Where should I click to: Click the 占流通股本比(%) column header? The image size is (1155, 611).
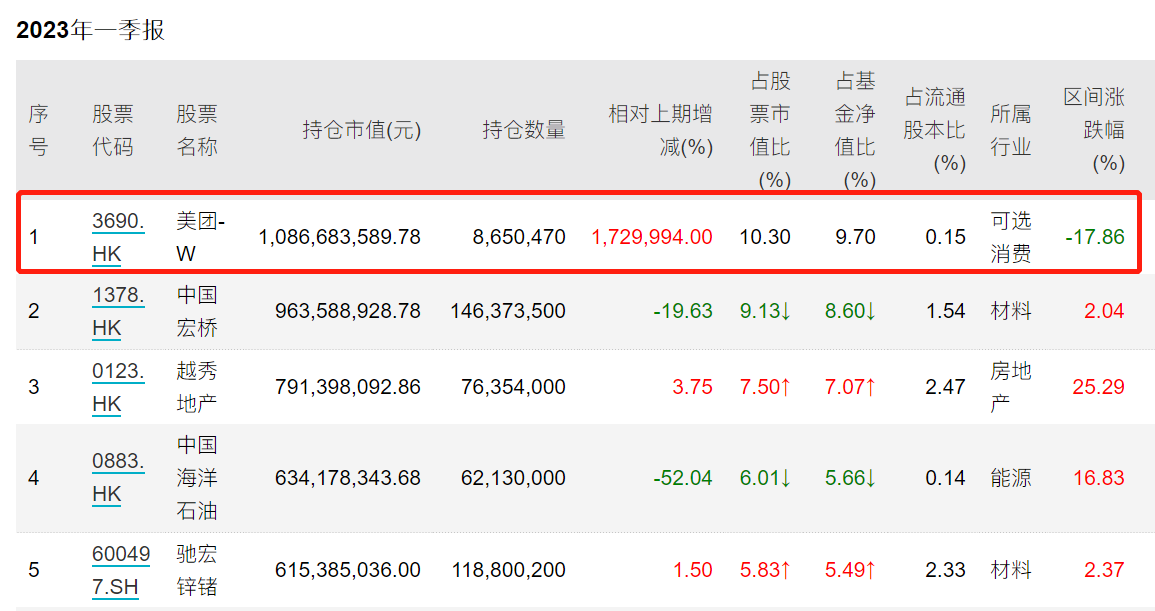point(934,129)
